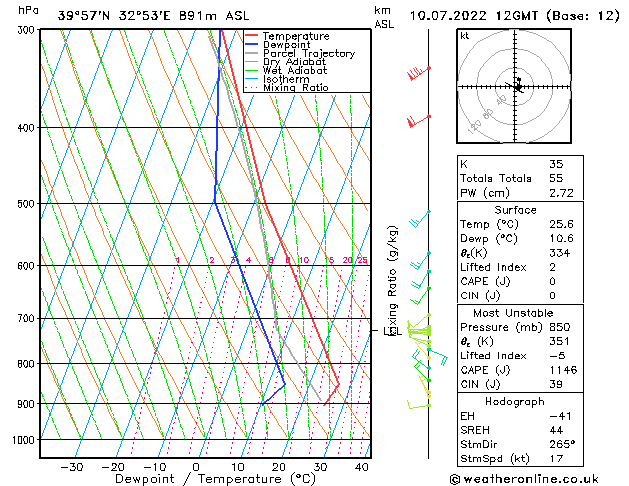
Task: Click the Surface 'CIN (J)' row label
Action: pos(480,296)
